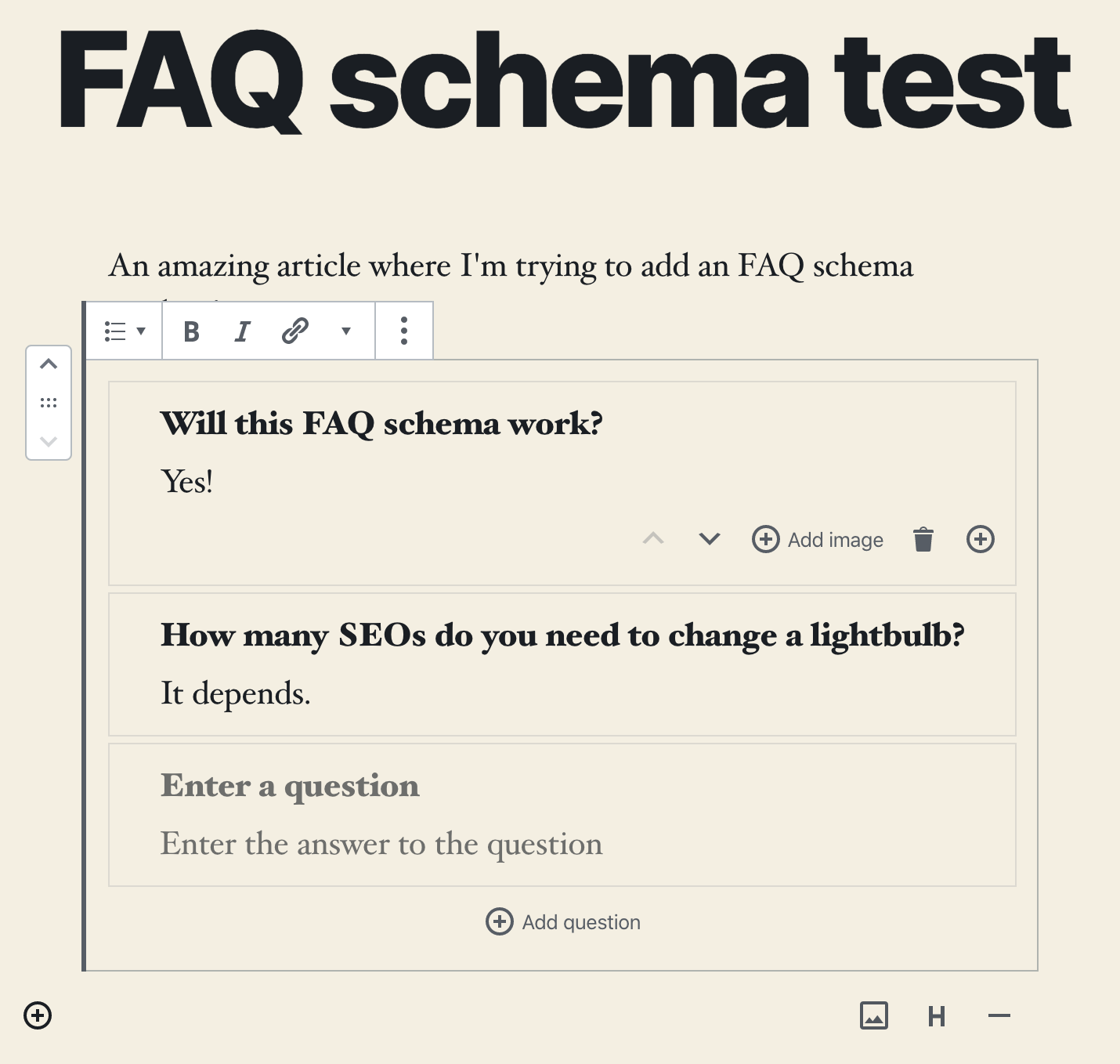Toggle bold formatting in the toolbar
Image resolution: width=1120 pixels, height=1064 pixels.
[190, 331]
